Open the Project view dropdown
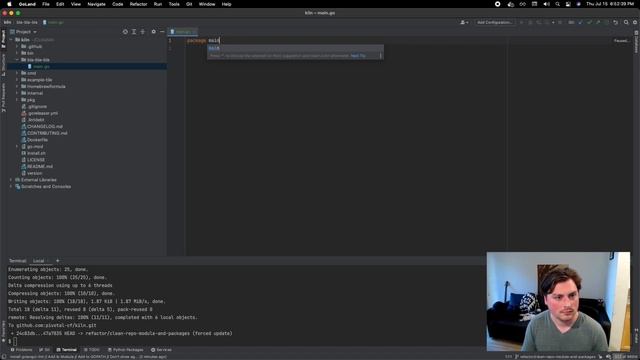The image size is (640, 360). 26,32
